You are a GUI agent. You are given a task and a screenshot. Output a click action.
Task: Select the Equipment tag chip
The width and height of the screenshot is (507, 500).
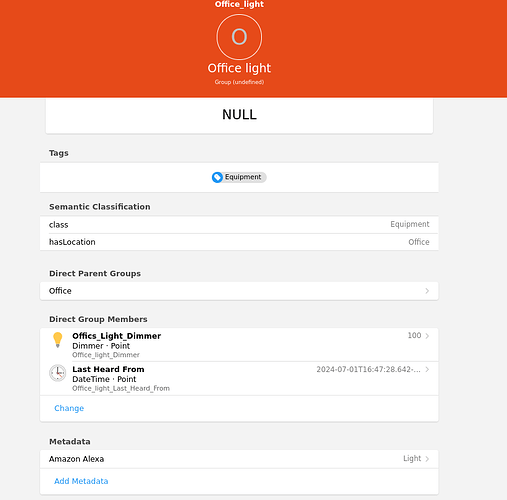point(239,177)
